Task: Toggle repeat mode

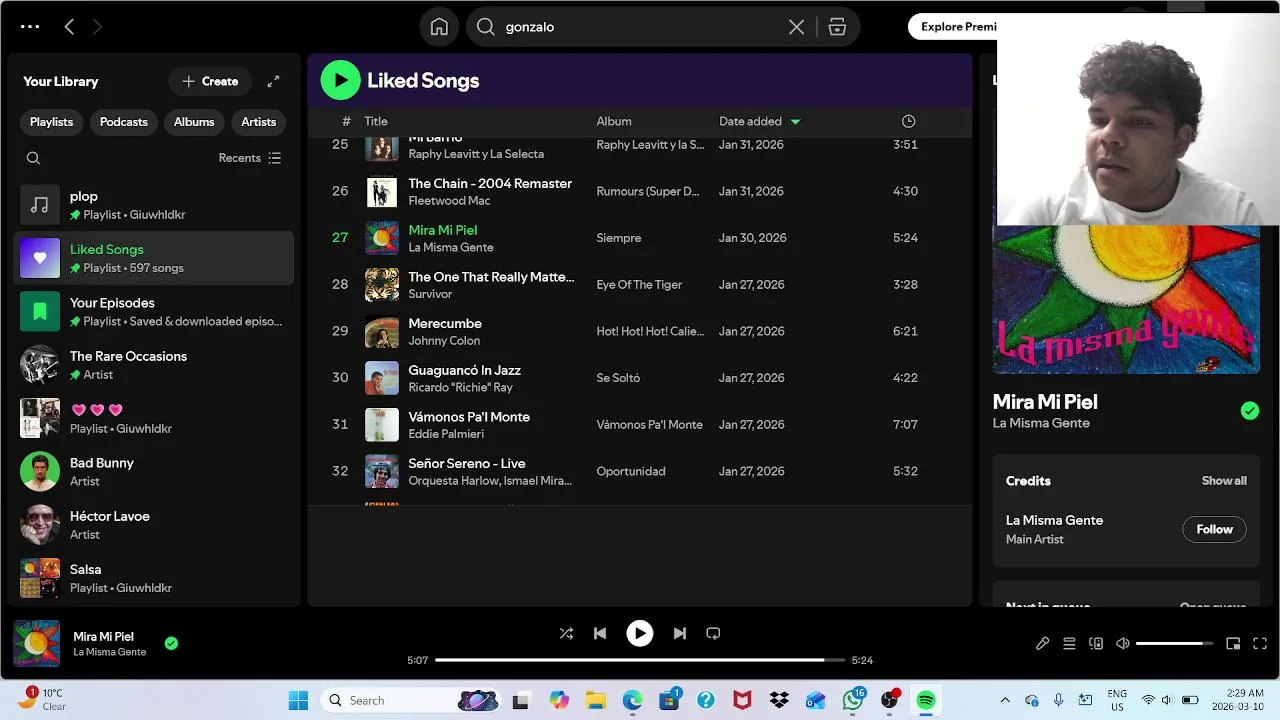Action: [x=713, y=633]
